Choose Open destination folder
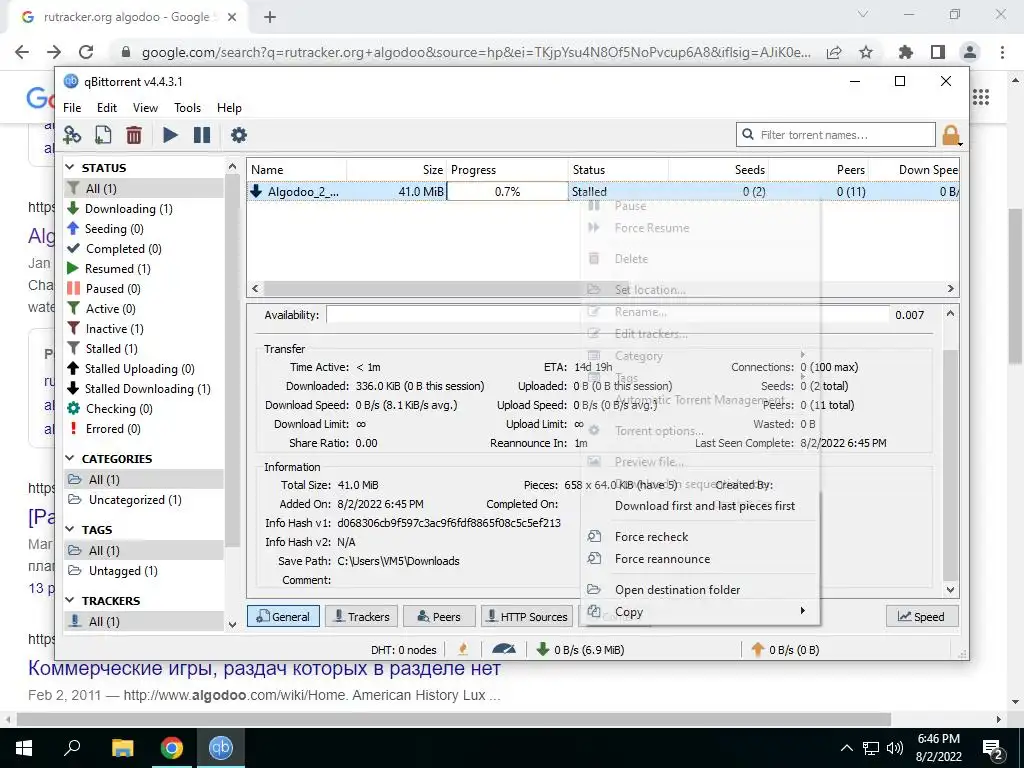 pos(699,590)
